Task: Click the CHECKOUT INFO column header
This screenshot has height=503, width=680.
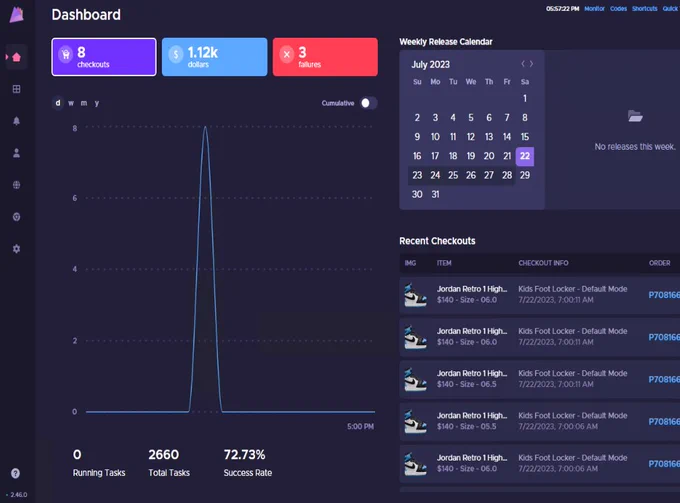Action: [x=543, y=263]
